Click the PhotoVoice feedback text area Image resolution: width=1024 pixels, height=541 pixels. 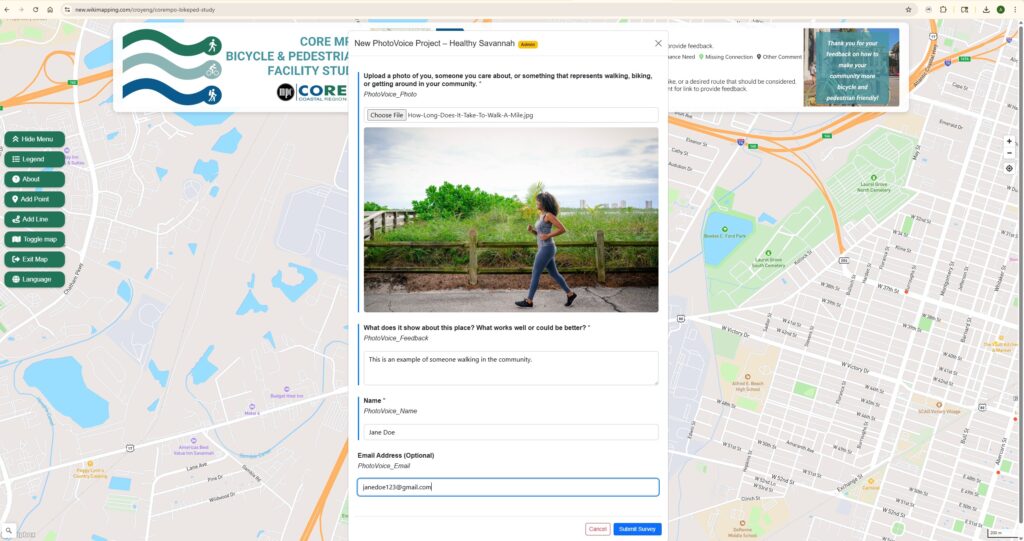508,367
